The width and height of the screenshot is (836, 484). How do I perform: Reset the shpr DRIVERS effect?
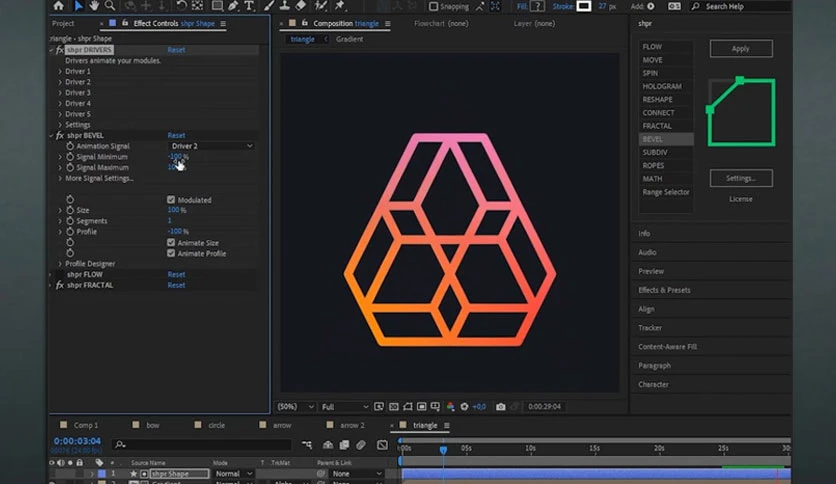click(176, 50)
